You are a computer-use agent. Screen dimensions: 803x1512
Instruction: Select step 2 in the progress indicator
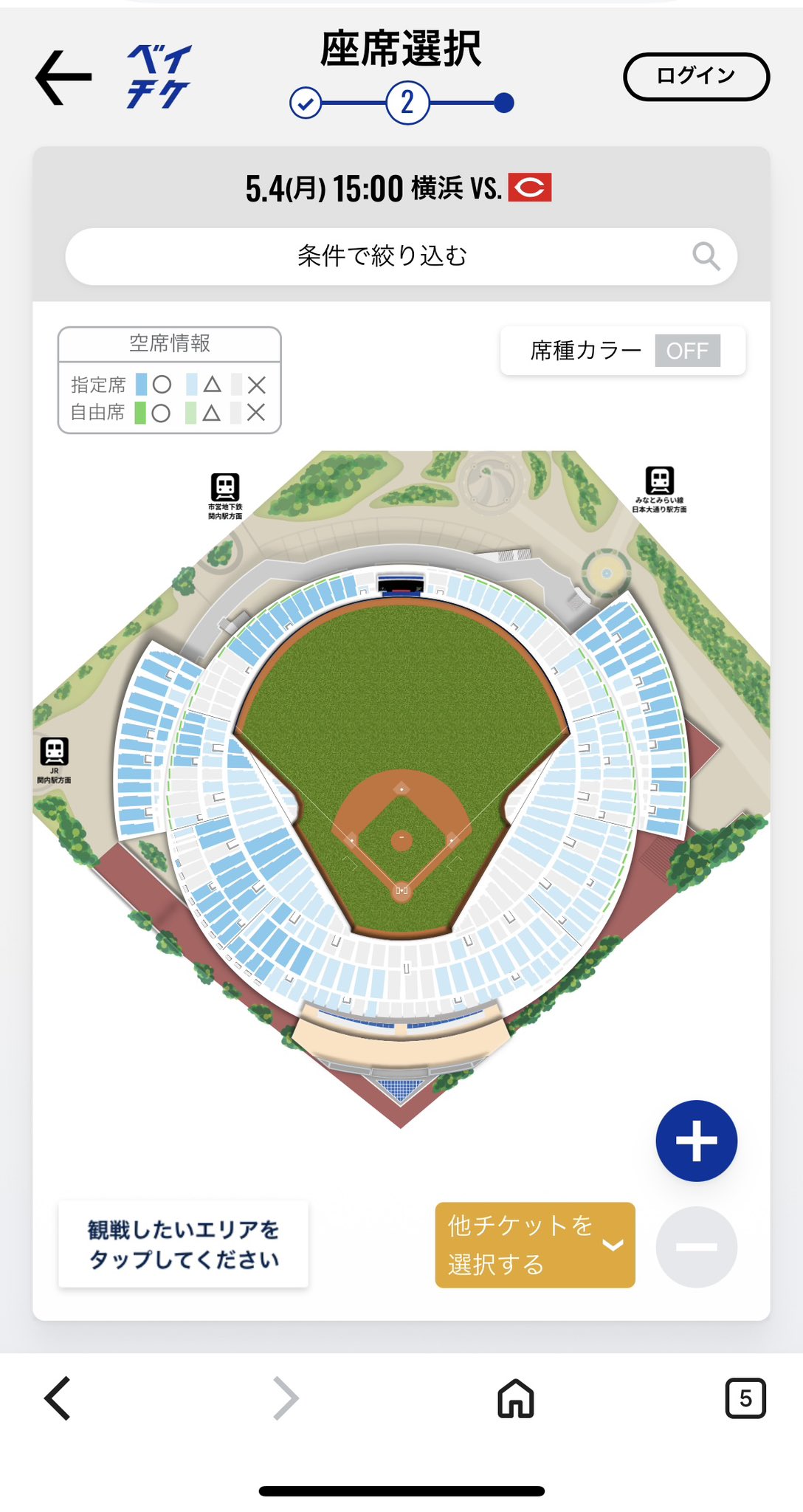(x=407, y=103)
